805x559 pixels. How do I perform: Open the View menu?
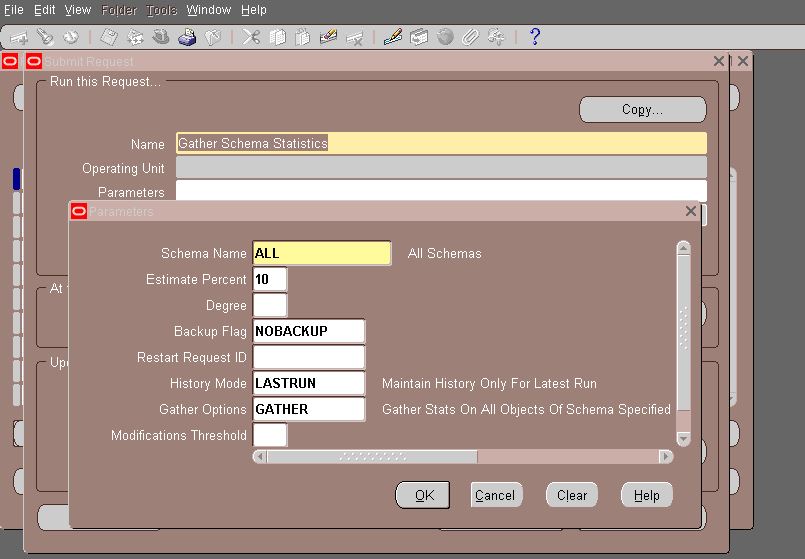78,10
